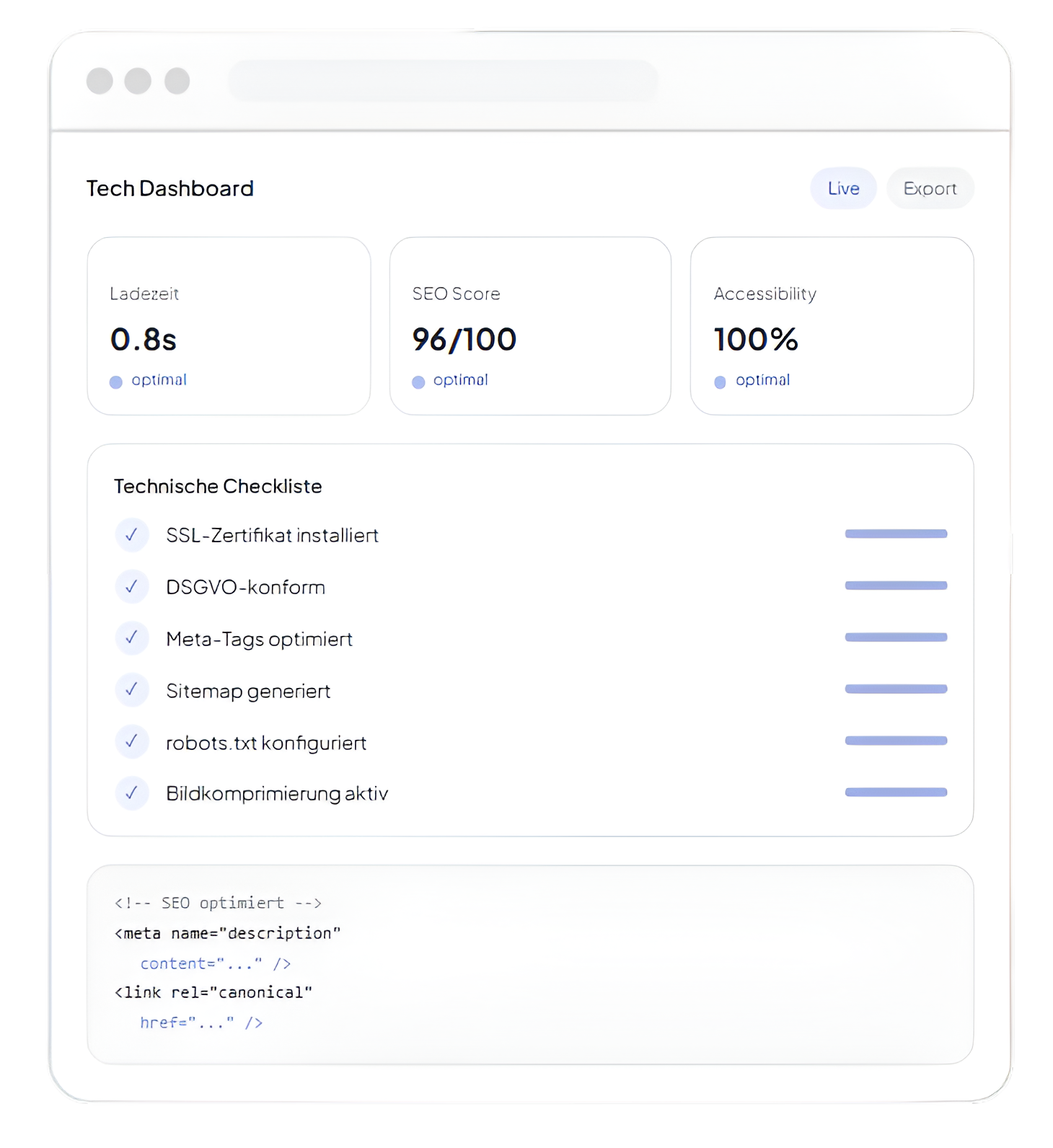Click the robots.txt konfiguriert checkmark icon
This screenshot has height=1148, width=1053.
[132, 741]
